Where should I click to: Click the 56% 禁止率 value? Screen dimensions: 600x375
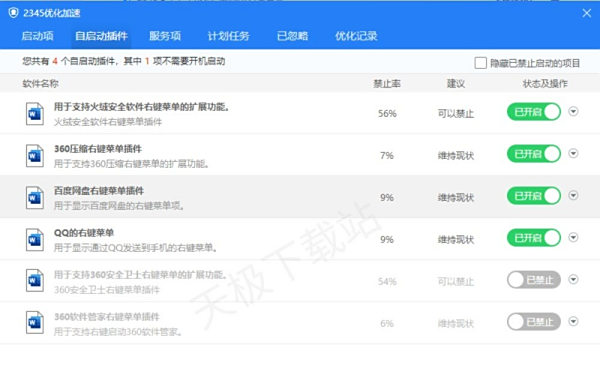click(387, 114)
